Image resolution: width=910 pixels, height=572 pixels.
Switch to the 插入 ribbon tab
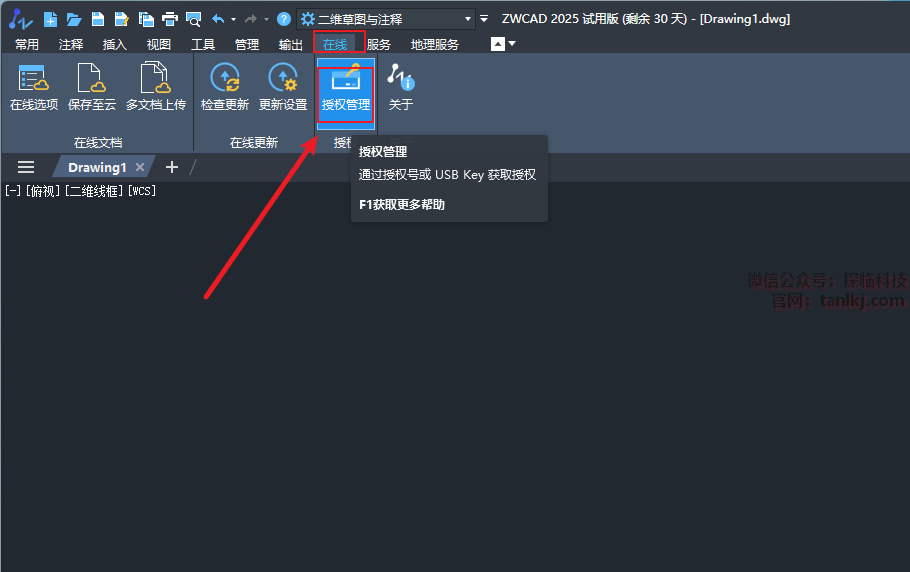[114, 45]
